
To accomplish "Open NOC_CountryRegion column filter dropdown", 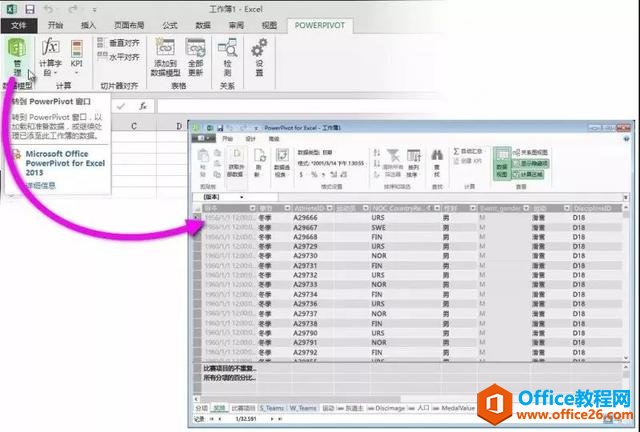I will pyautogui.click(x=437, y=208).
